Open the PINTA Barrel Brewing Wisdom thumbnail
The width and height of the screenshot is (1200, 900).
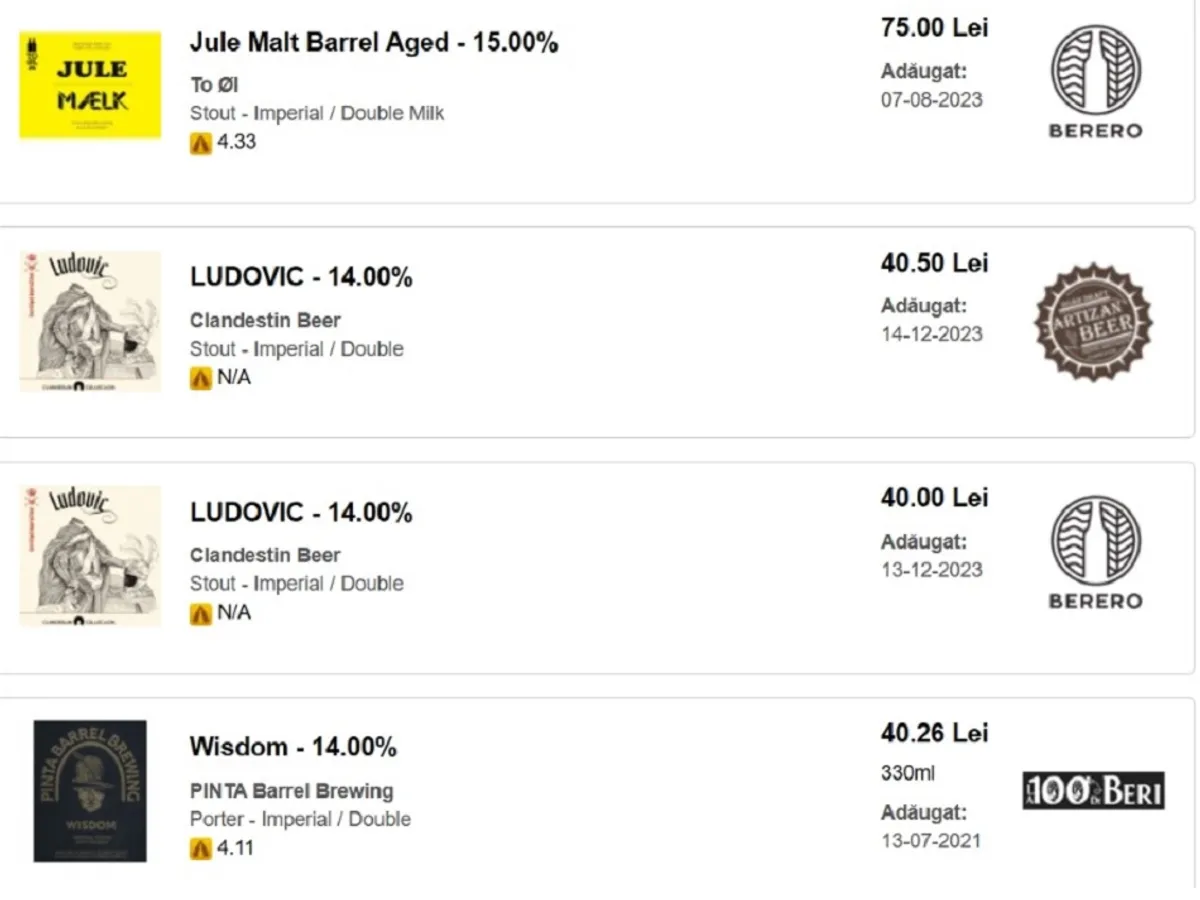click(x=90, y=791)
